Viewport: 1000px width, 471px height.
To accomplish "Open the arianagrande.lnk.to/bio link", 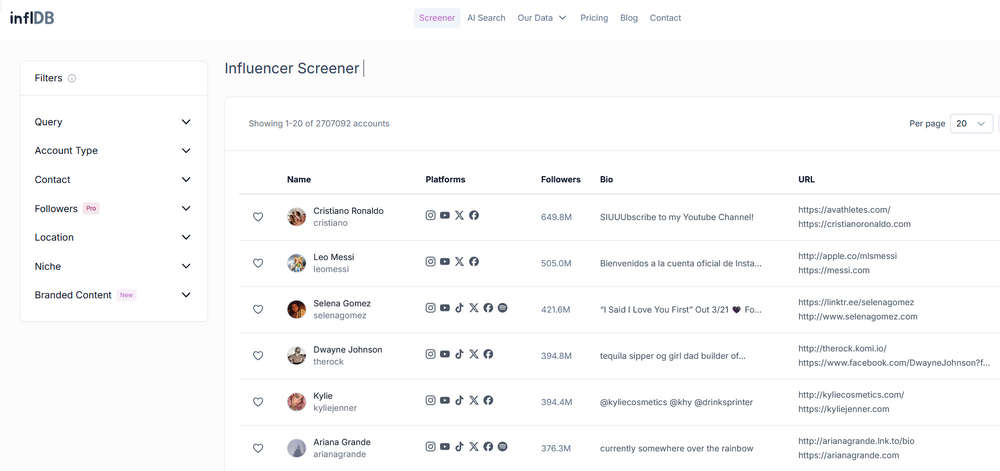I will pos(856,441).
